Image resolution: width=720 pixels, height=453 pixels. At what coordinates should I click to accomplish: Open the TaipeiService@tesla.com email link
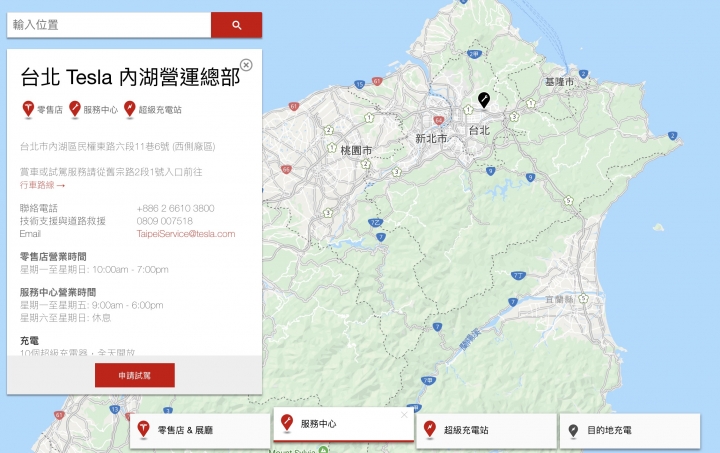(186, 234)
